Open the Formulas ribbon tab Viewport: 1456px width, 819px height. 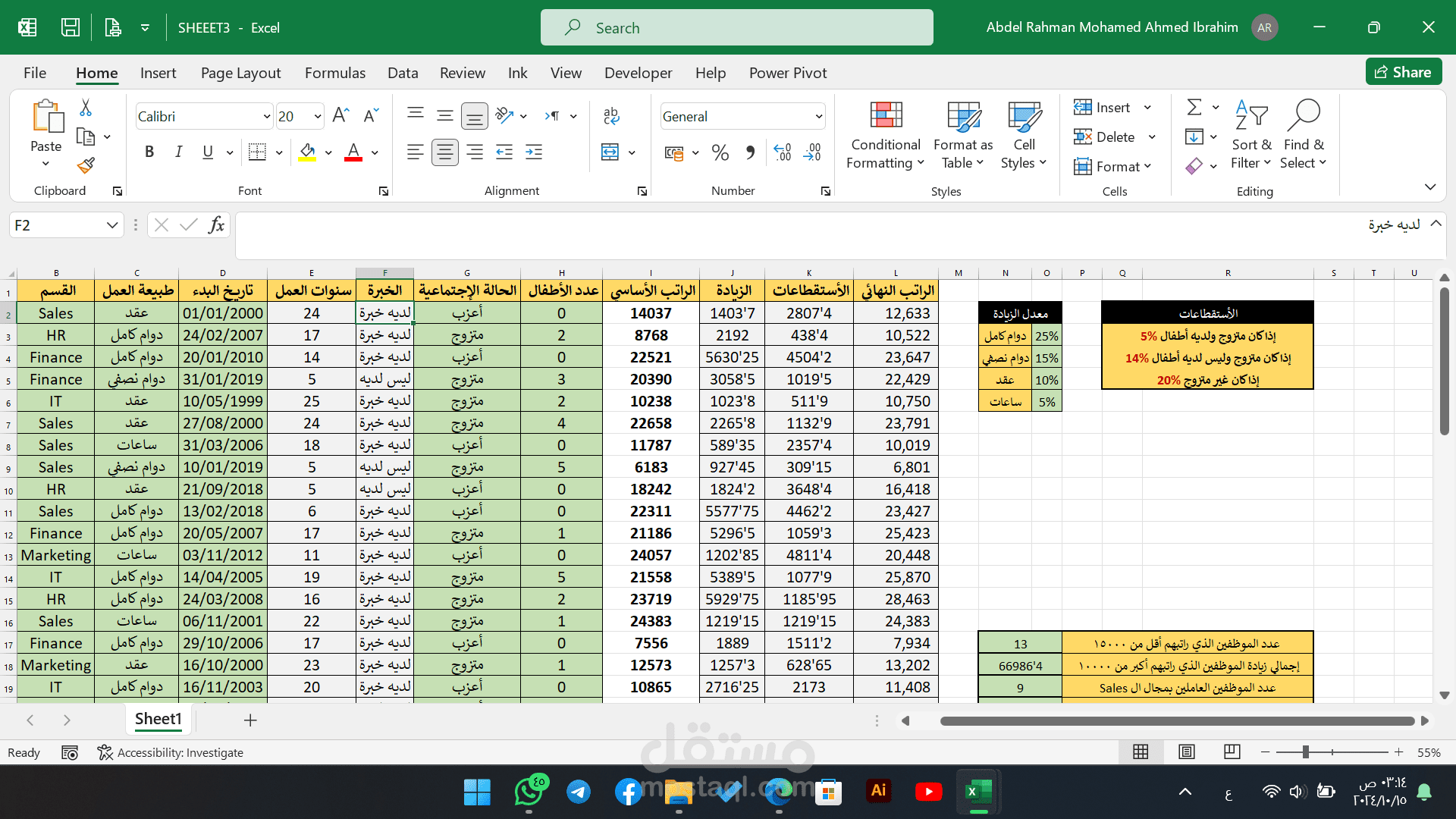coord(334,73)
